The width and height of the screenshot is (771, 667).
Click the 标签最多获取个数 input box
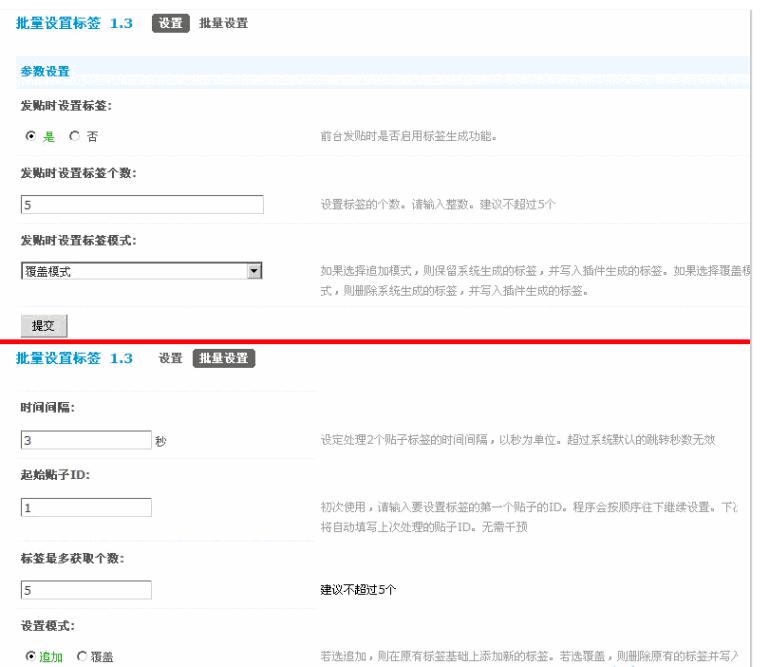pyautogui.click(x=85, y=589)
